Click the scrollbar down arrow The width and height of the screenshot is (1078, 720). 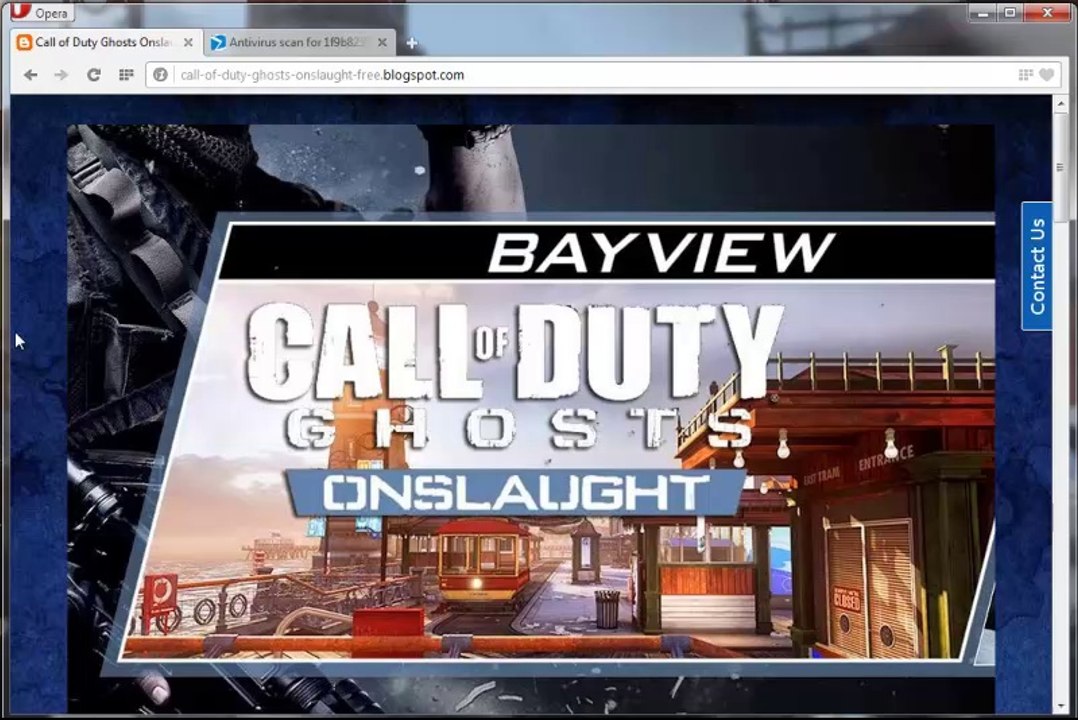[x=1060, y=706]
